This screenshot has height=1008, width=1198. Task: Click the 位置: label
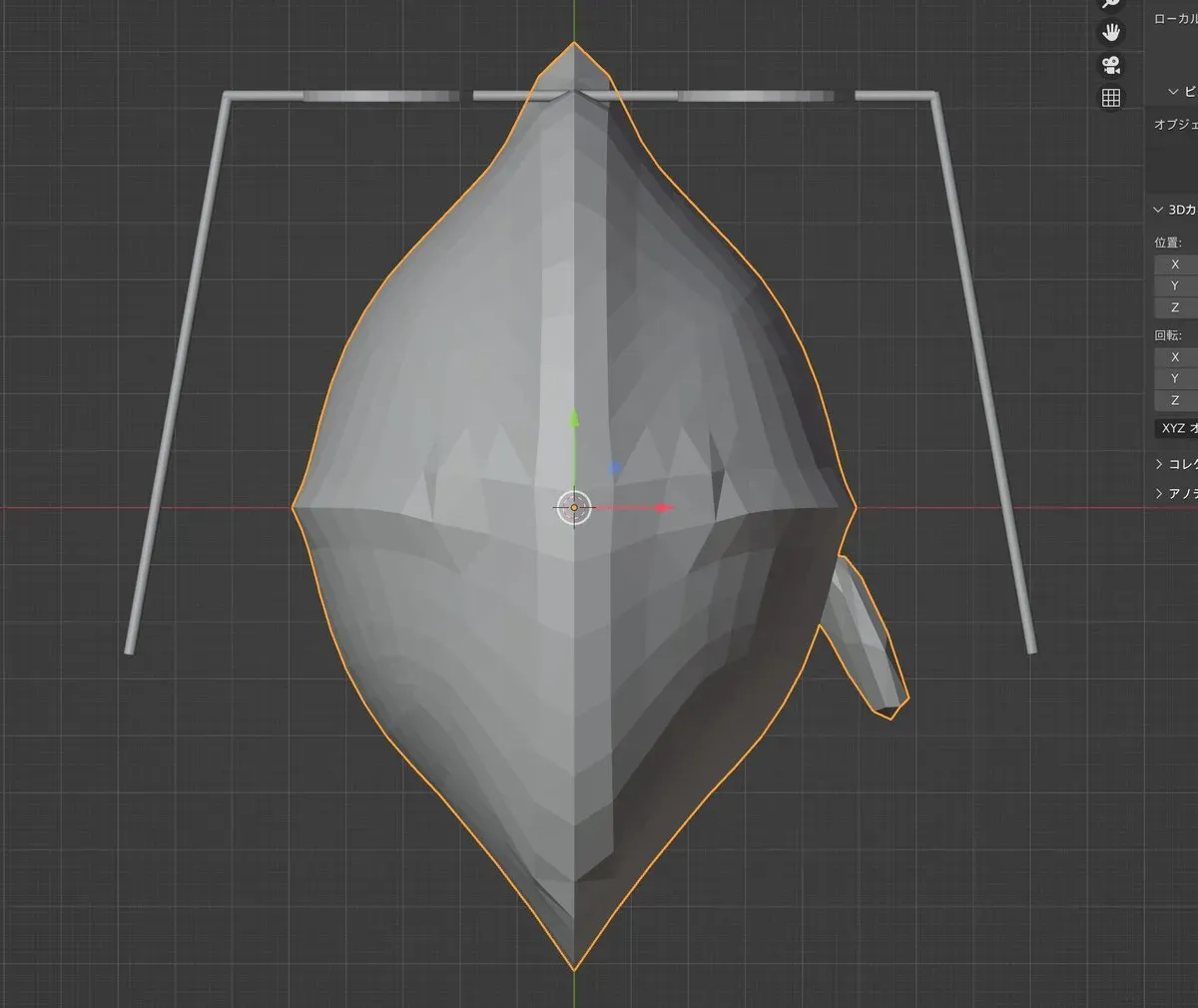1168,243
